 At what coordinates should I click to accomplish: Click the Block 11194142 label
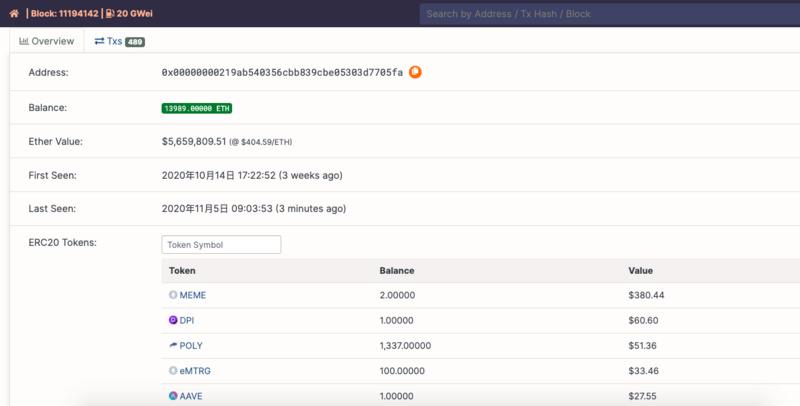[64, 14]
